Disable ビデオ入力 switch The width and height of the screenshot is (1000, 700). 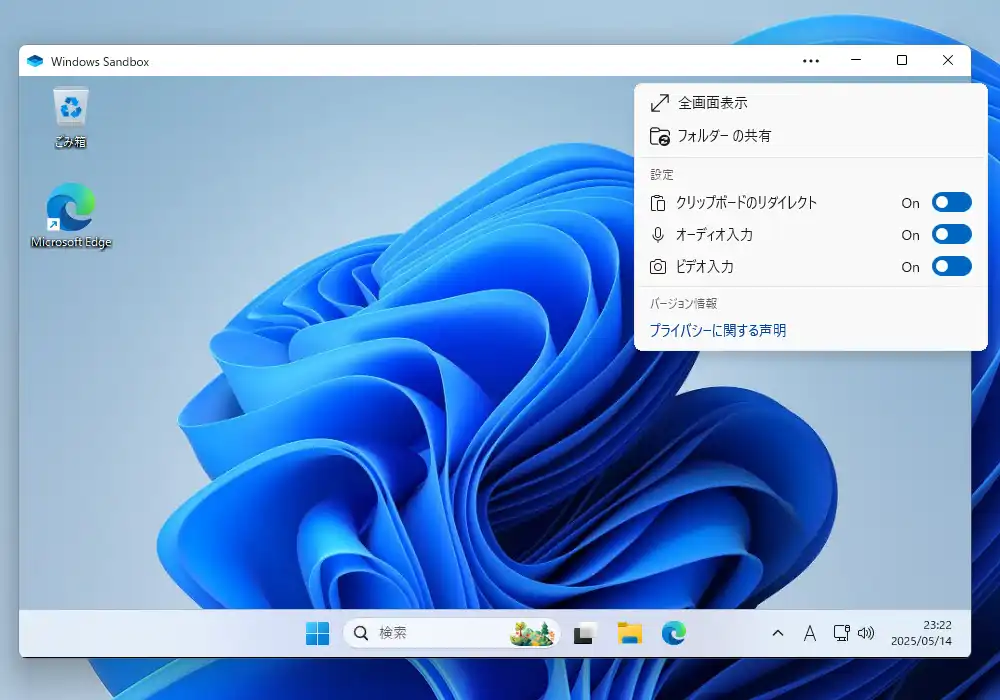[952, 266]
